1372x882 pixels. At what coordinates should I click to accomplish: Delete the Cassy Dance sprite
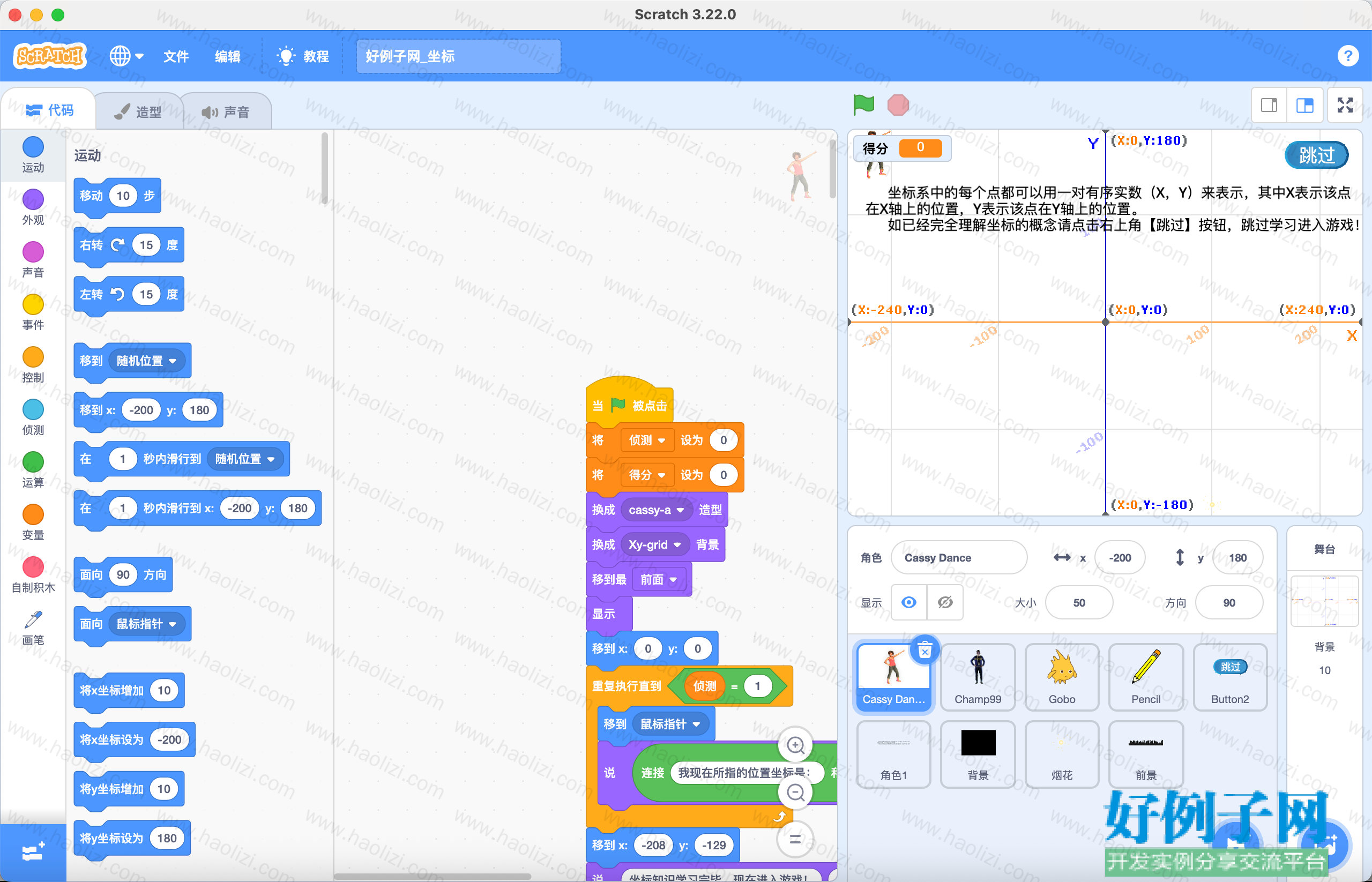924,650
